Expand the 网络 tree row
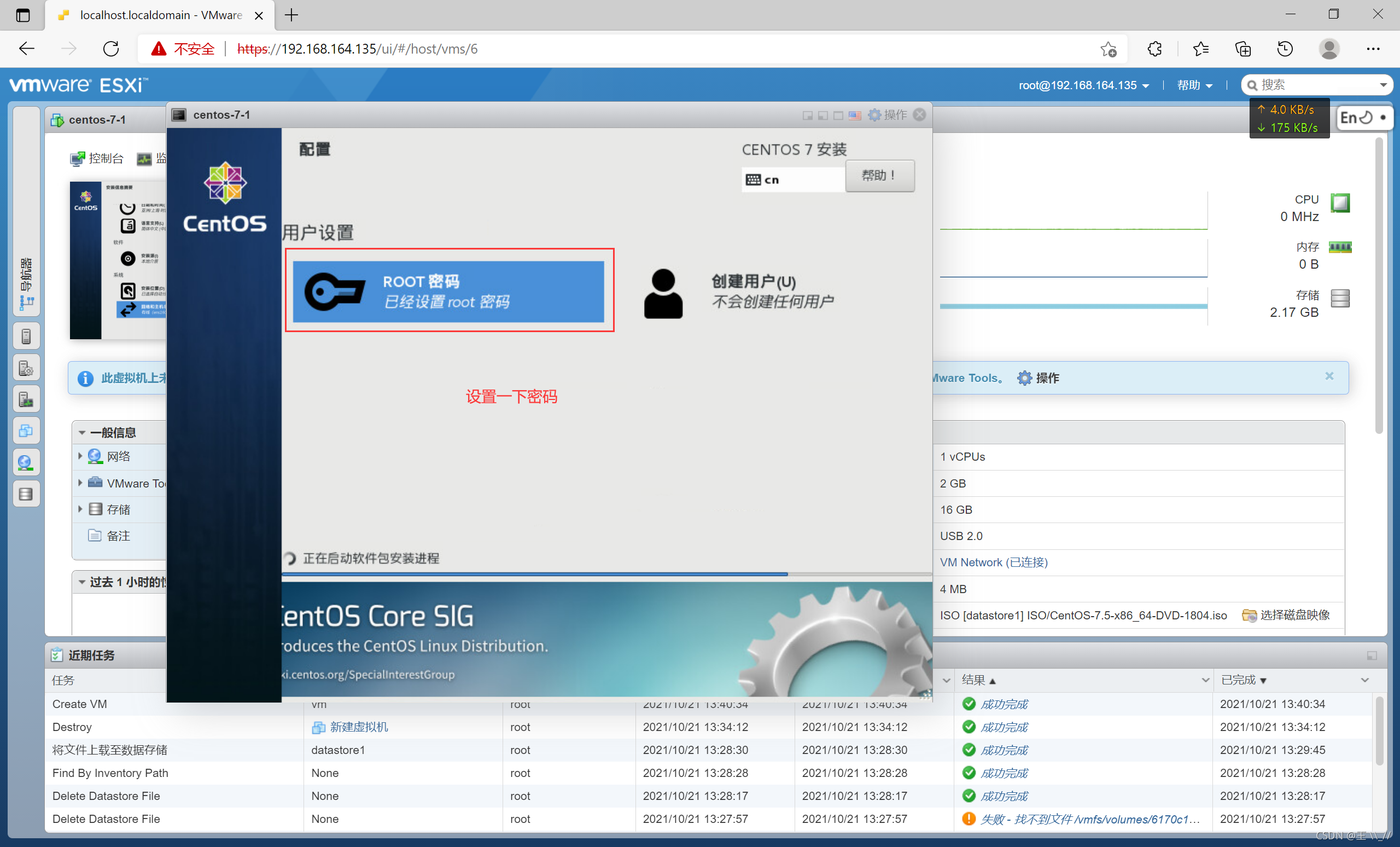Image resolution: width=1400 pixels, height=847 pixels. click(x=80, y=456)
